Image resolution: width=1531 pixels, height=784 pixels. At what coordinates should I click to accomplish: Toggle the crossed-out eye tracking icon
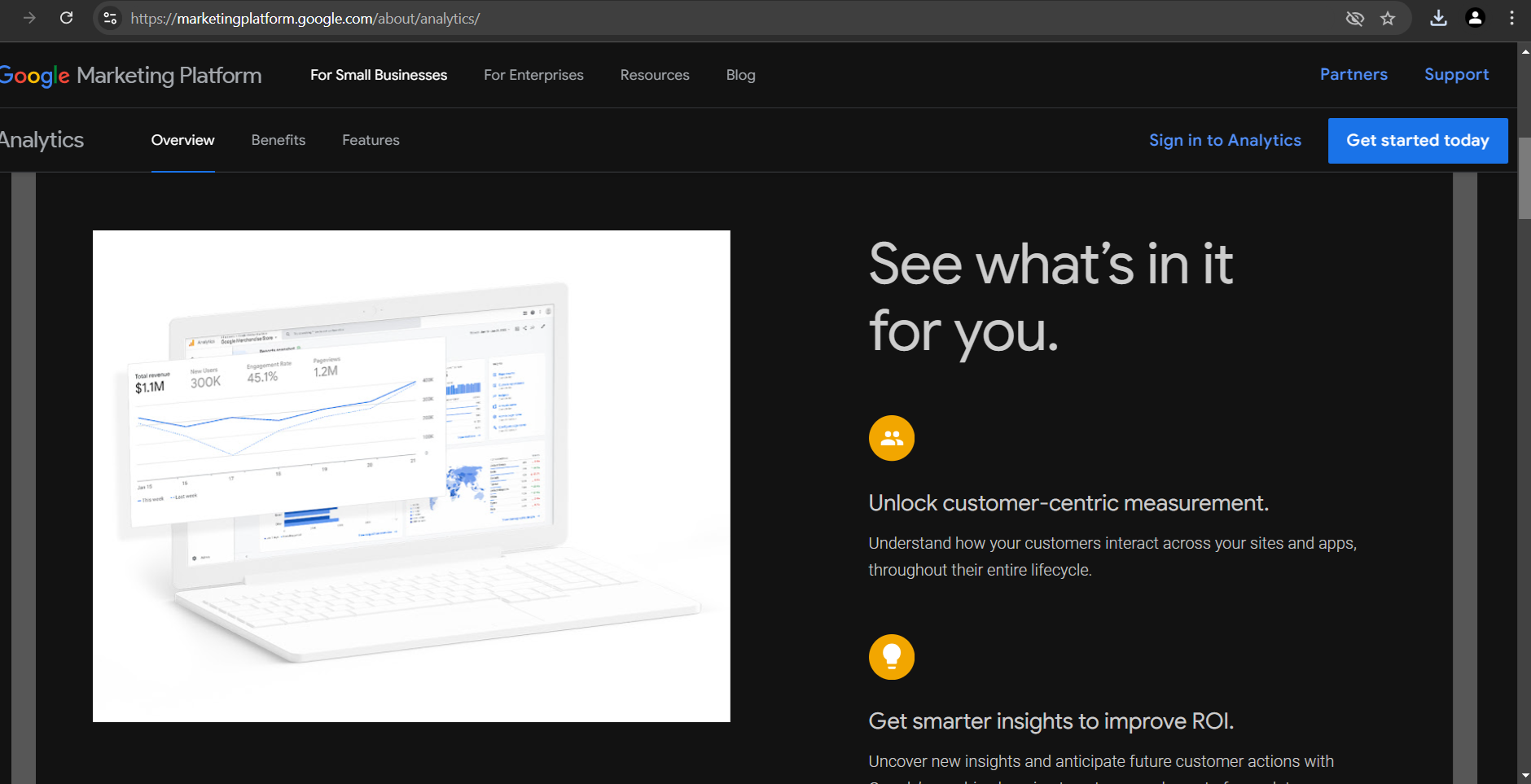tap(1354, 18)
